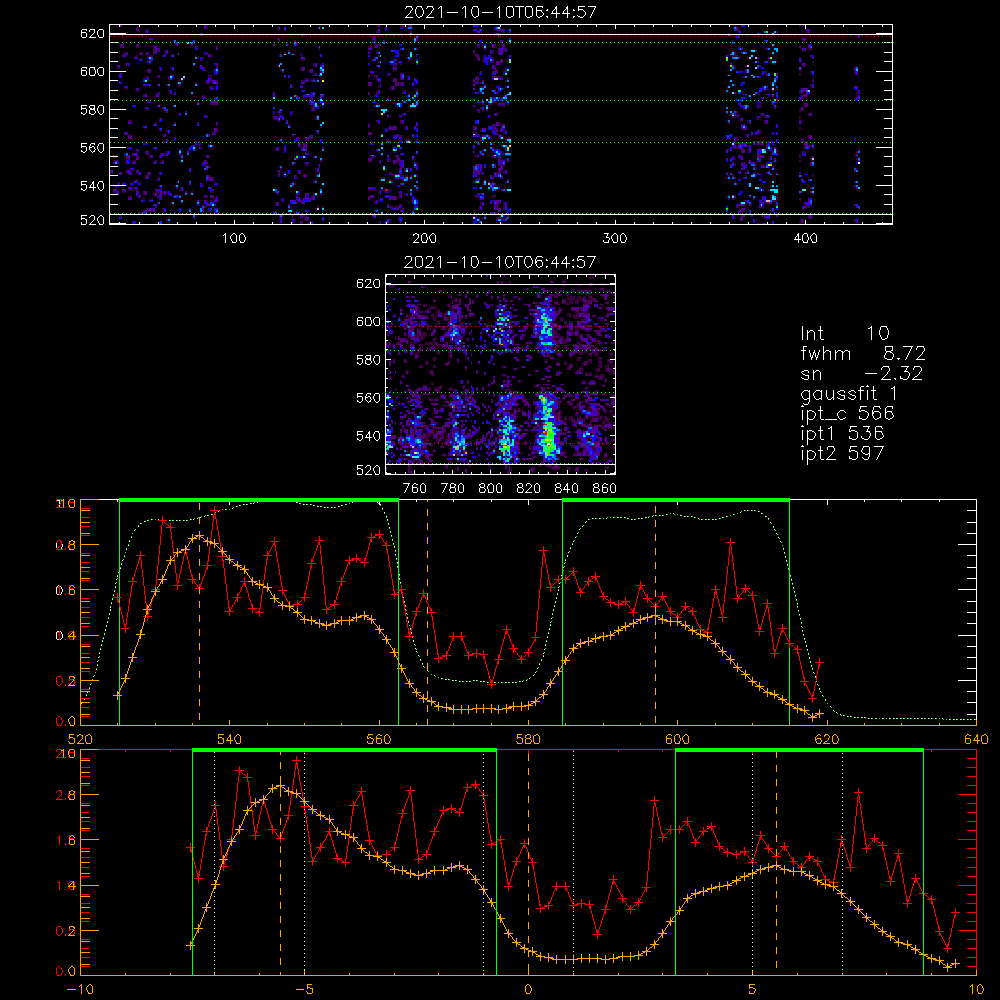Screen dimensions: 1000x1000
Task: Click the 'ipt_c 566' label
Action: point(848,413)
